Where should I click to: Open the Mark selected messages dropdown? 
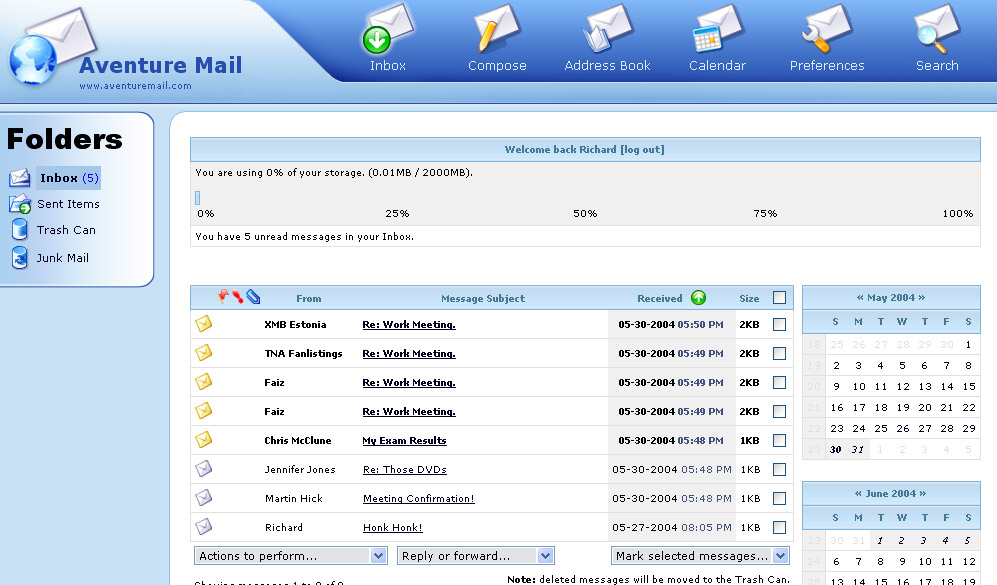click(700, 556)
